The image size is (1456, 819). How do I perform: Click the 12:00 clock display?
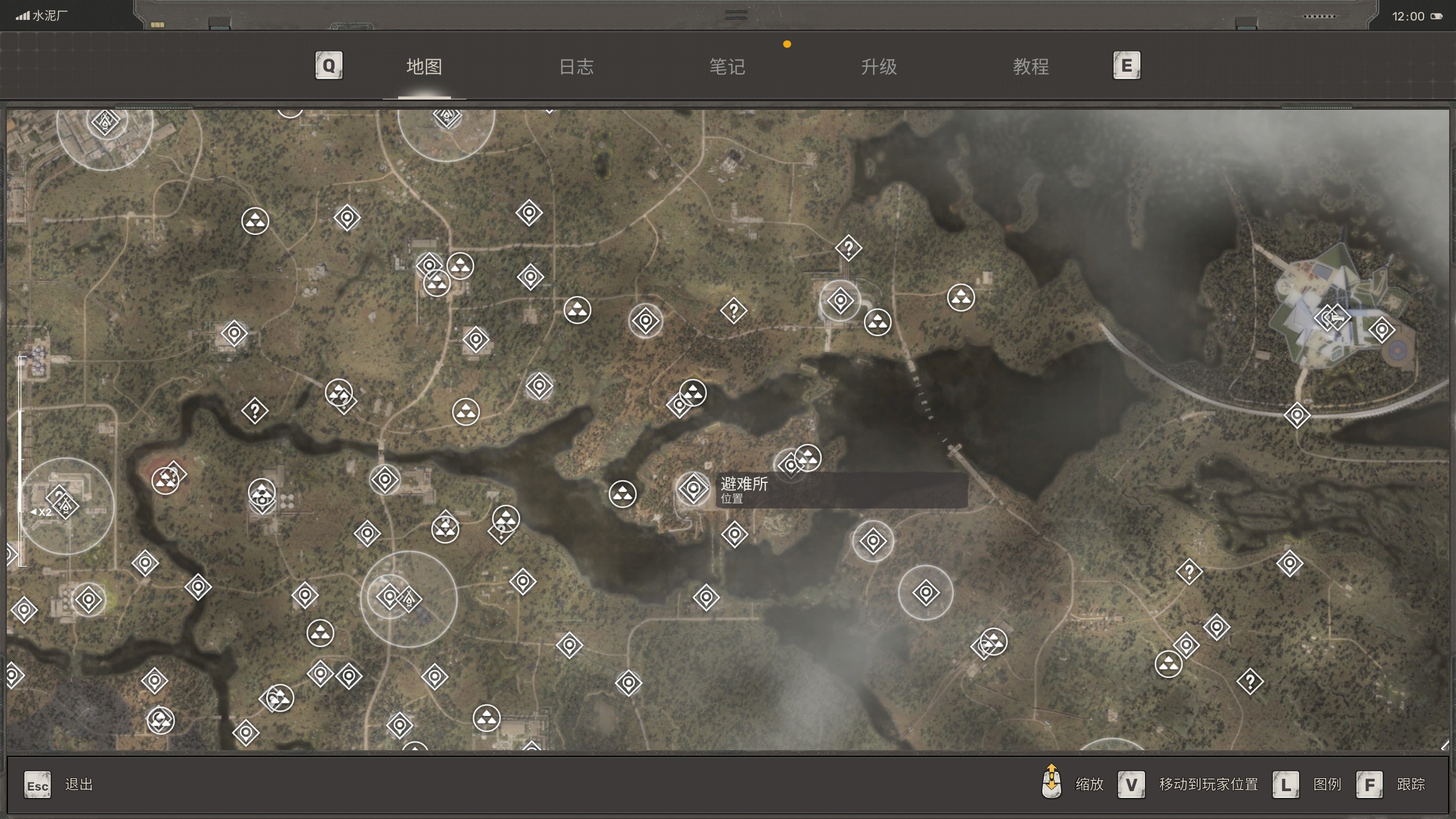click(1408, 16)
